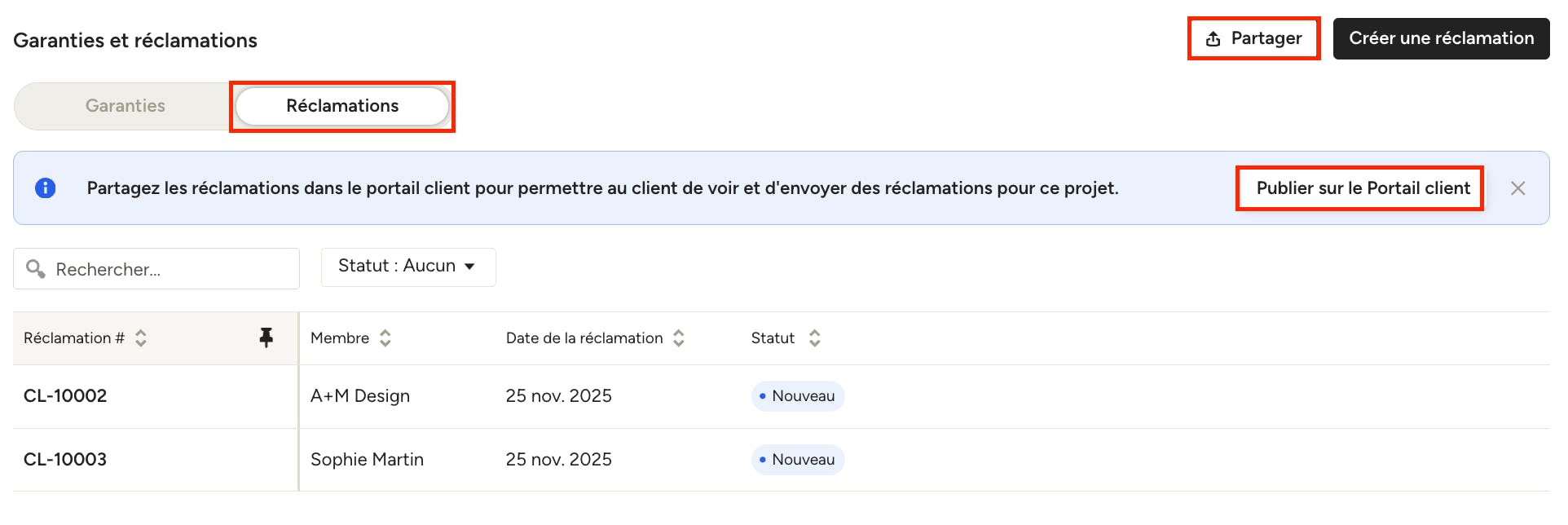Click Créer une réclamation button
Viewport: 1568px width, 525px height.
pyautogui.click(x=1441, y=38)
